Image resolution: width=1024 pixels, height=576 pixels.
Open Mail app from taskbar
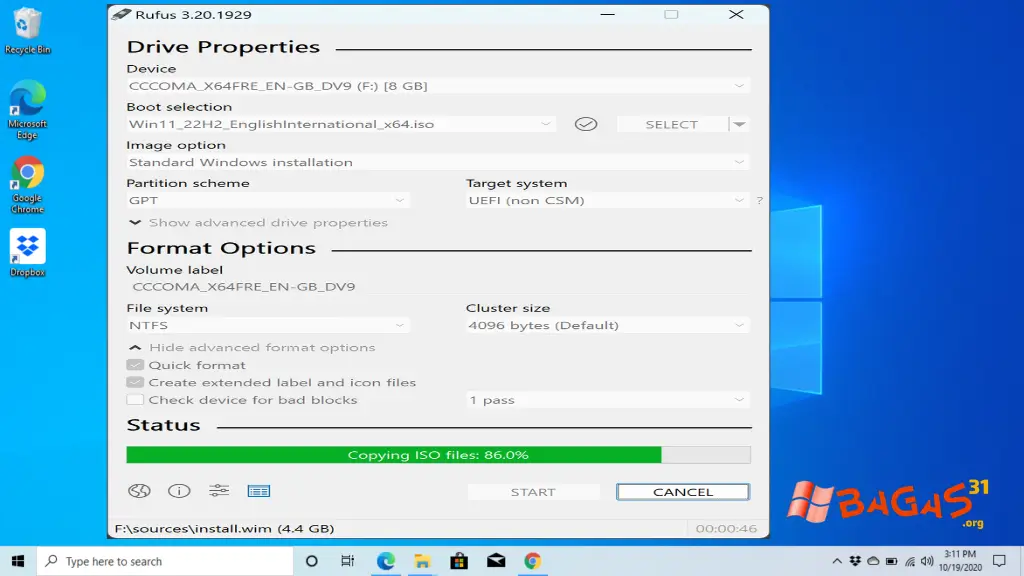click(496, 561)
